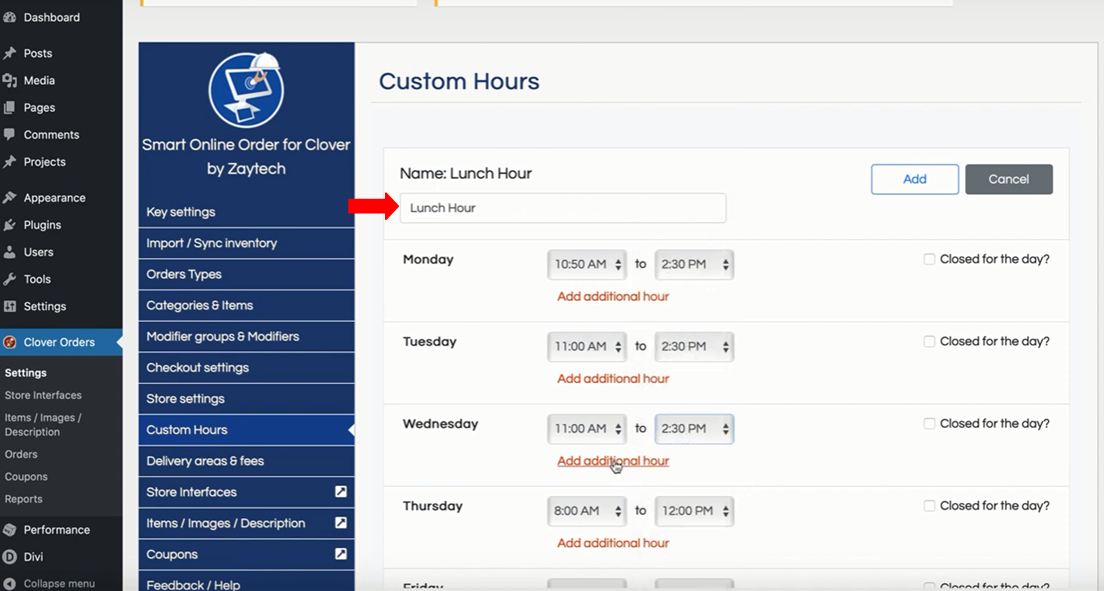The height and width of the screenshot is (591, 1104).
Task: Open Thursday start time 8:00 AM dropdown
Action: pyautogui.click(x=586, y=511)
